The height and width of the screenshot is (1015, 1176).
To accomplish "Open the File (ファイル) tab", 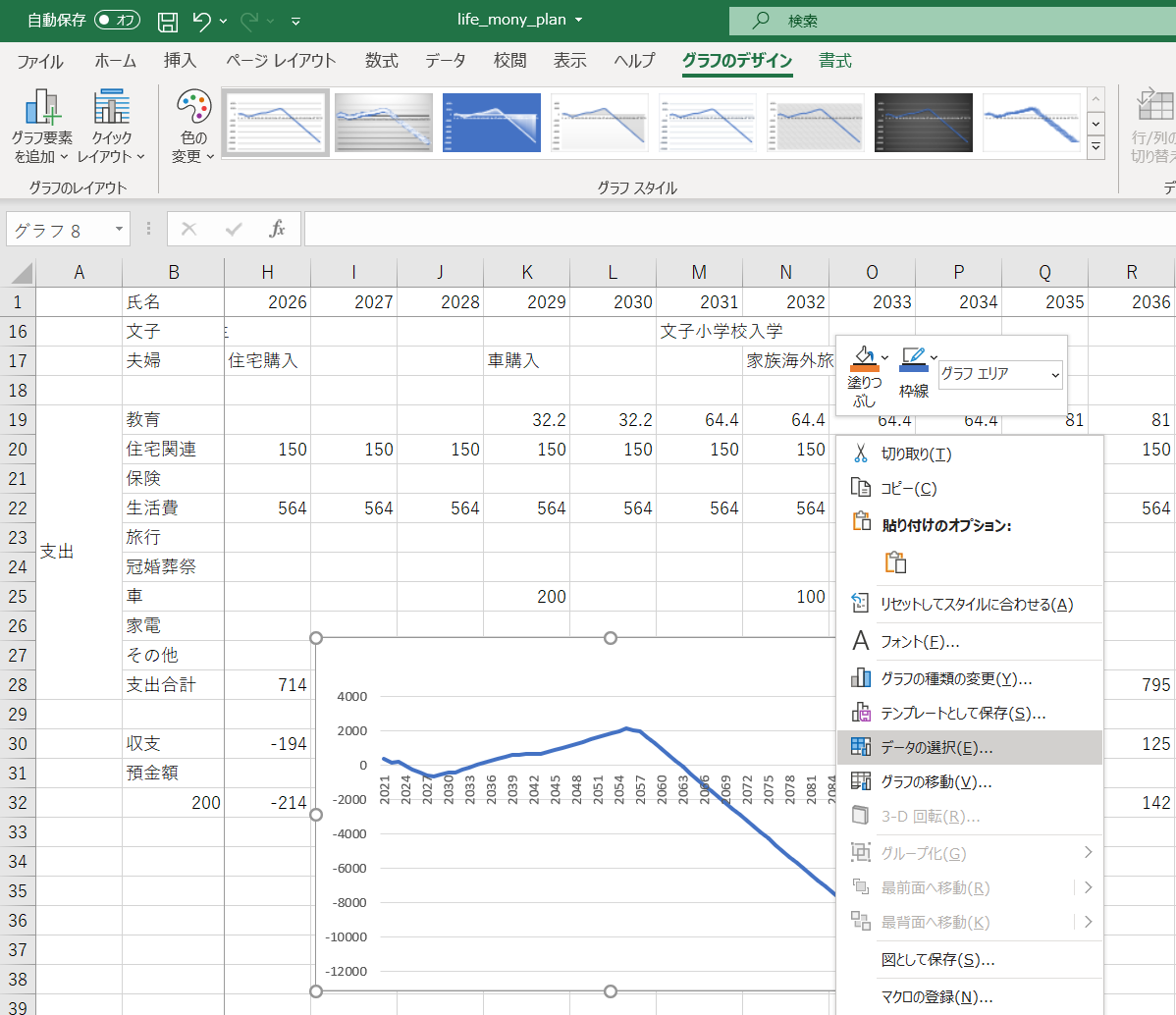I will 39,61.
